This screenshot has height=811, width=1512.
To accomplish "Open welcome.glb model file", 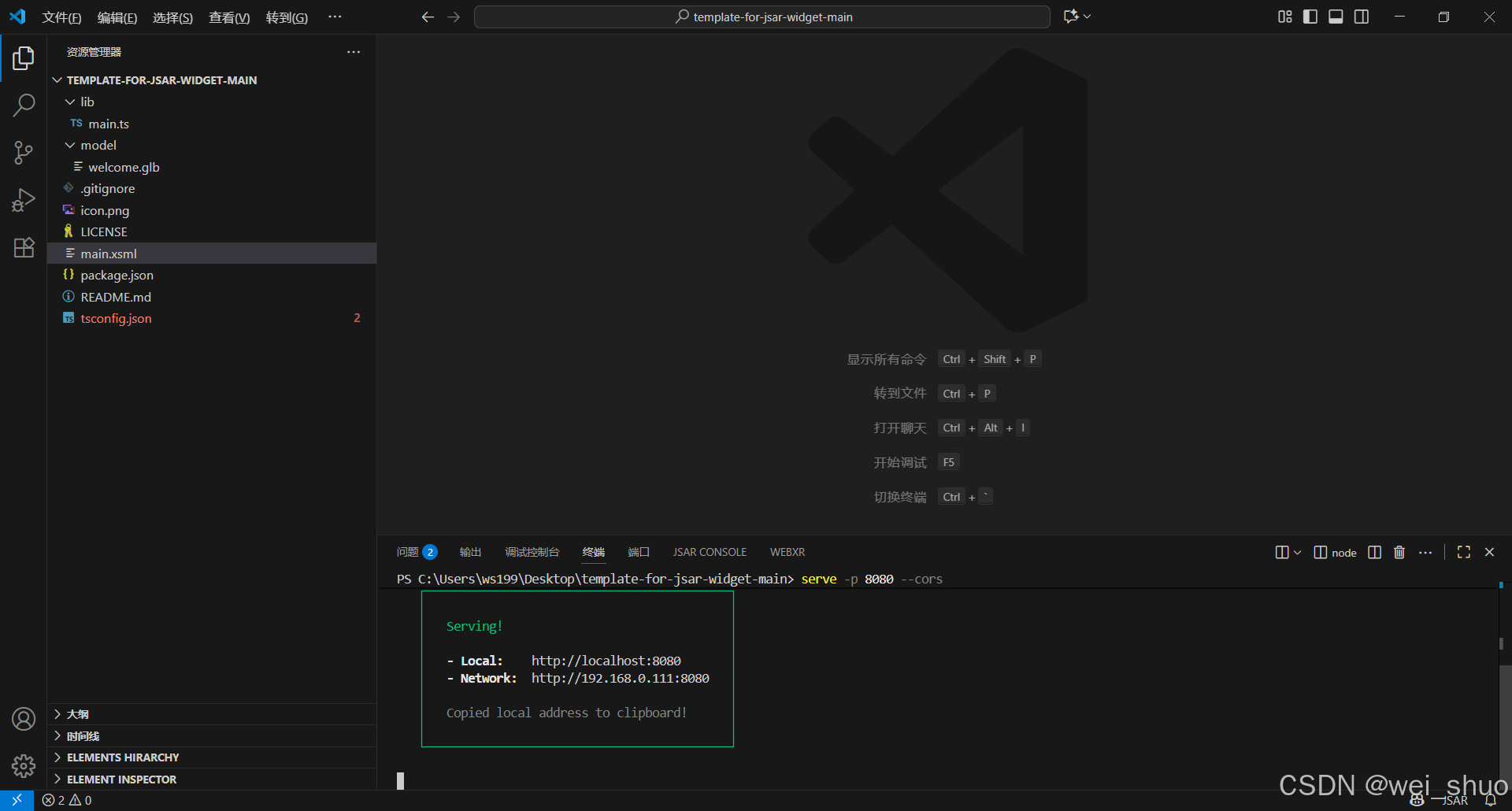I will [x=212, y=167].
